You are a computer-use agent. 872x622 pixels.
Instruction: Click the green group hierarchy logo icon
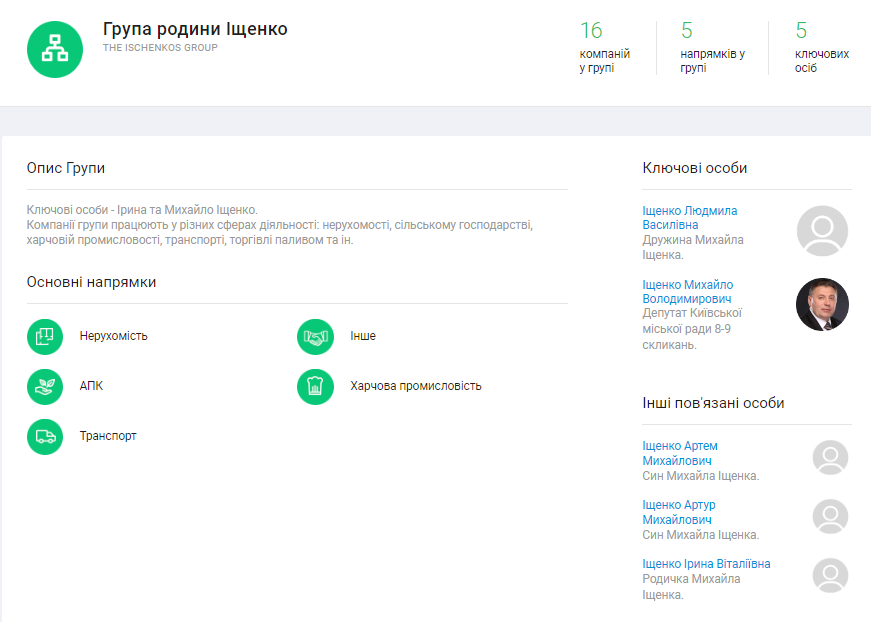(55, 49)
